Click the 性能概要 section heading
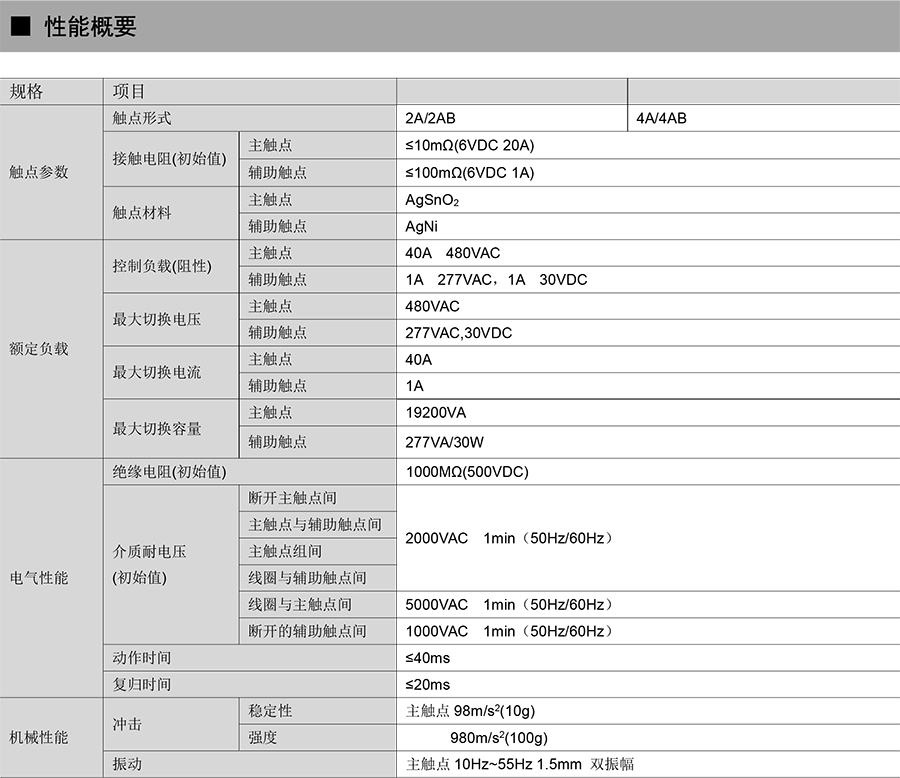This screenshot has height=778, width=900. point(90,28)
